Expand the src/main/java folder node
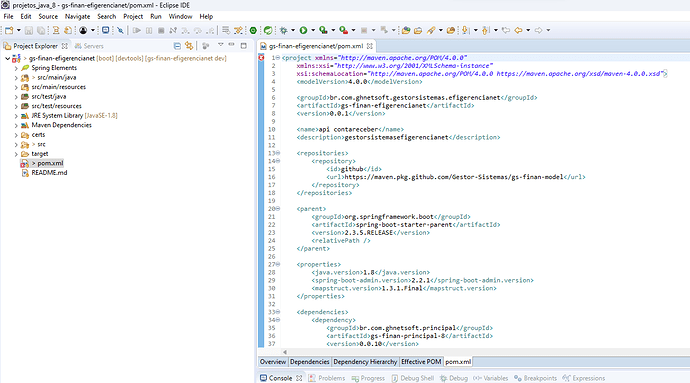Image resolution: width=690 pixels, height=383 pixels. pyautogui.click(x=16, y=78)
